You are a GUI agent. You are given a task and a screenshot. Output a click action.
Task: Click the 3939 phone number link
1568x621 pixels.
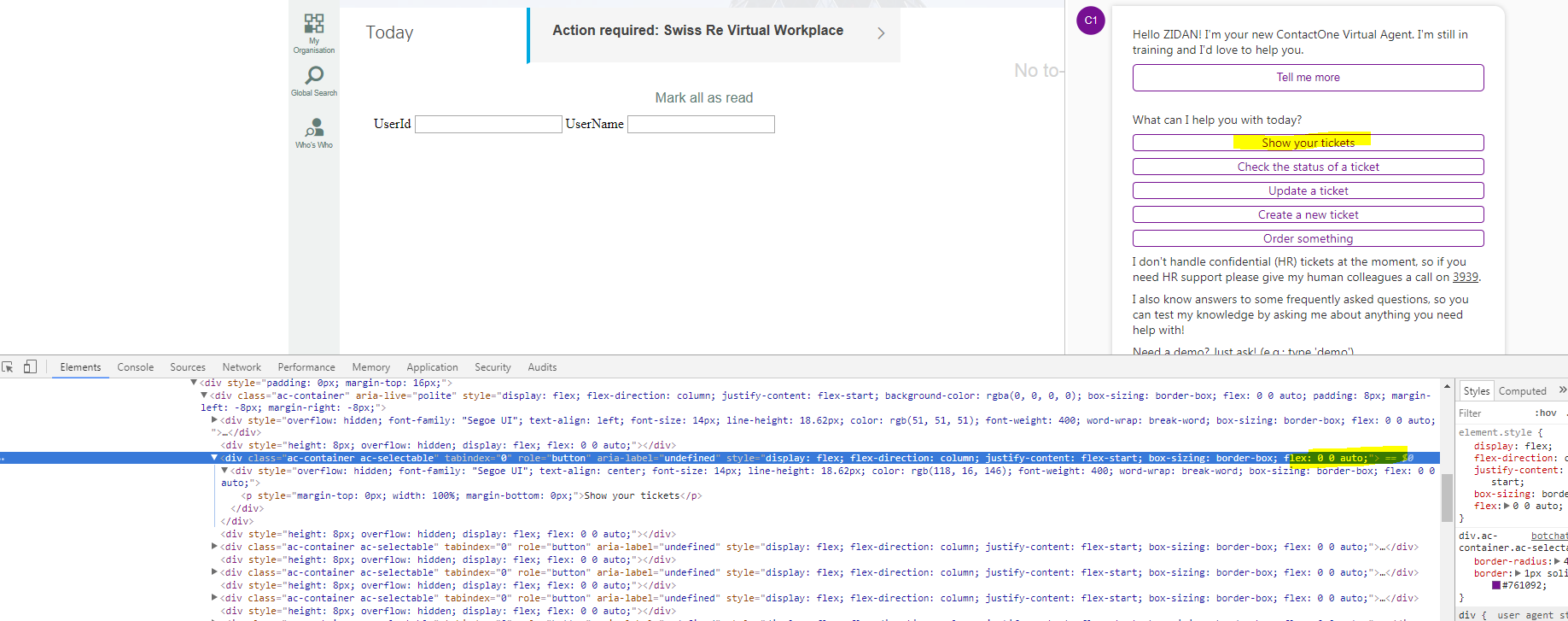[1466, 277]
